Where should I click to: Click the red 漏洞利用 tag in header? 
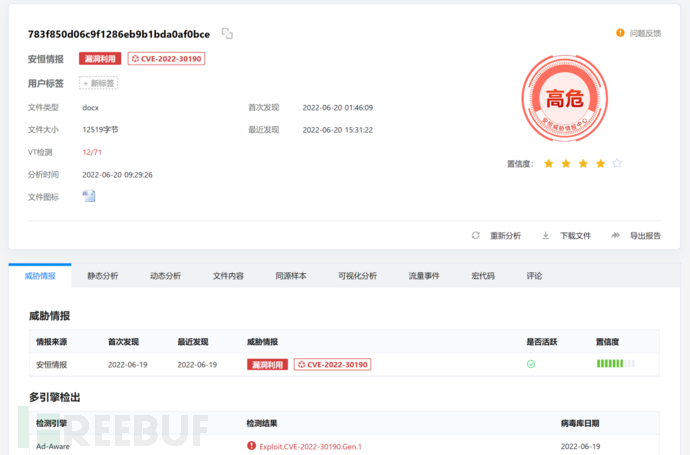100,59
